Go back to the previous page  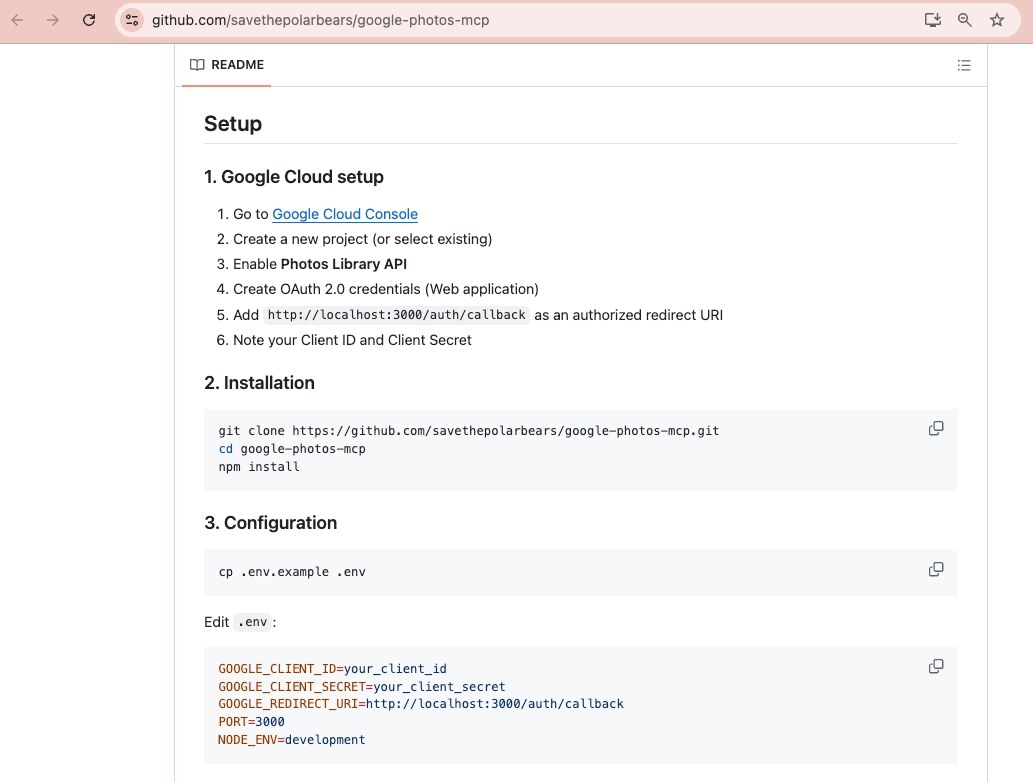pos(18,20)
